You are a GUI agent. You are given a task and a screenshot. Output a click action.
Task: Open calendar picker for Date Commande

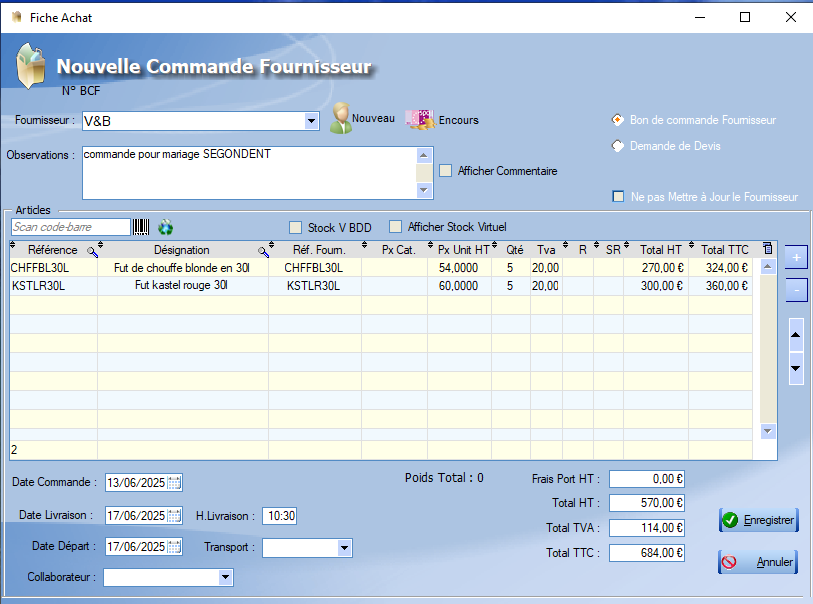pyautogui.click(x=174, y=482)
